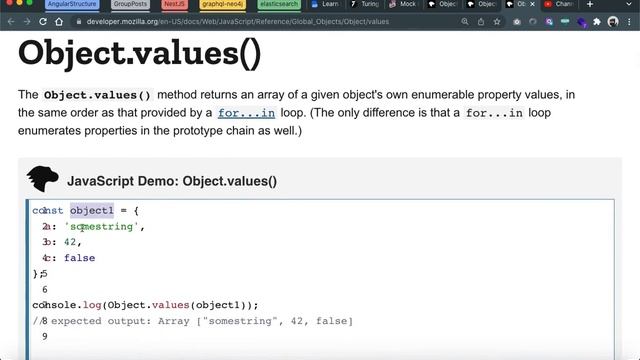
Task: Close the active Object.values tab
Action: point(532,4)
